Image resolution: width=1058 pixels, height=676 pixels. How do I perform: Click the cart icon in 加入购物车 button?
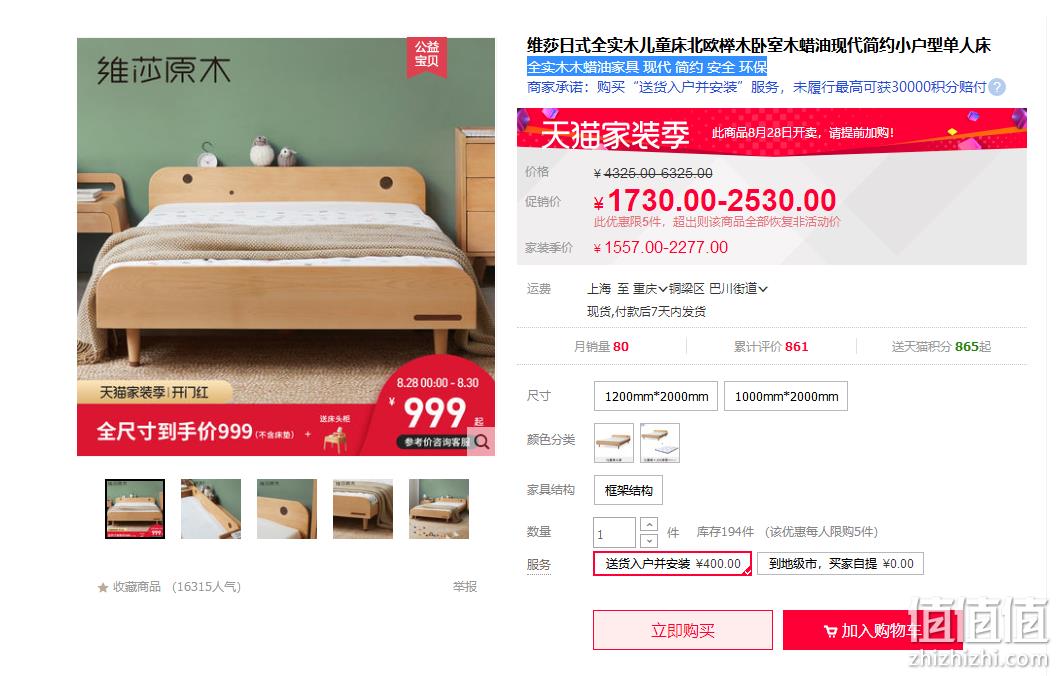831,631
